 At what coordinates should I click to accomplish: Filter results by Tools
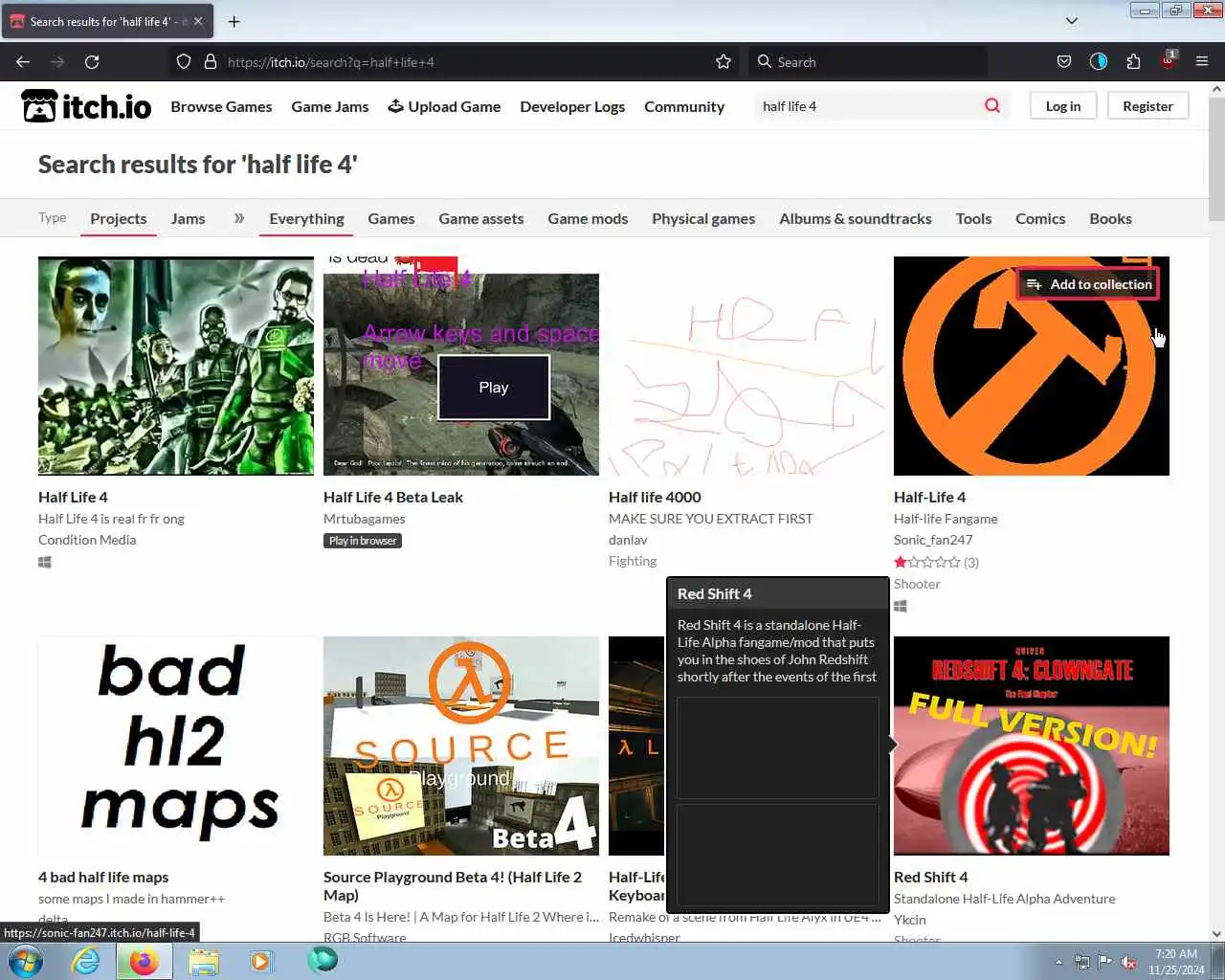pos(973,218)
